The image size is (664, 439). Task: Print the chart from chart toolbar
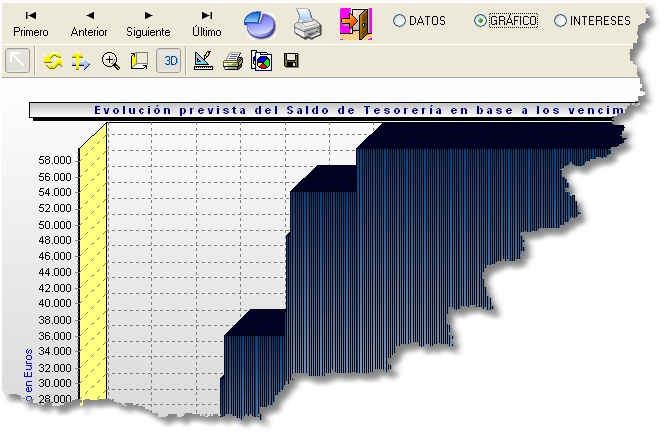pos(232,61)
